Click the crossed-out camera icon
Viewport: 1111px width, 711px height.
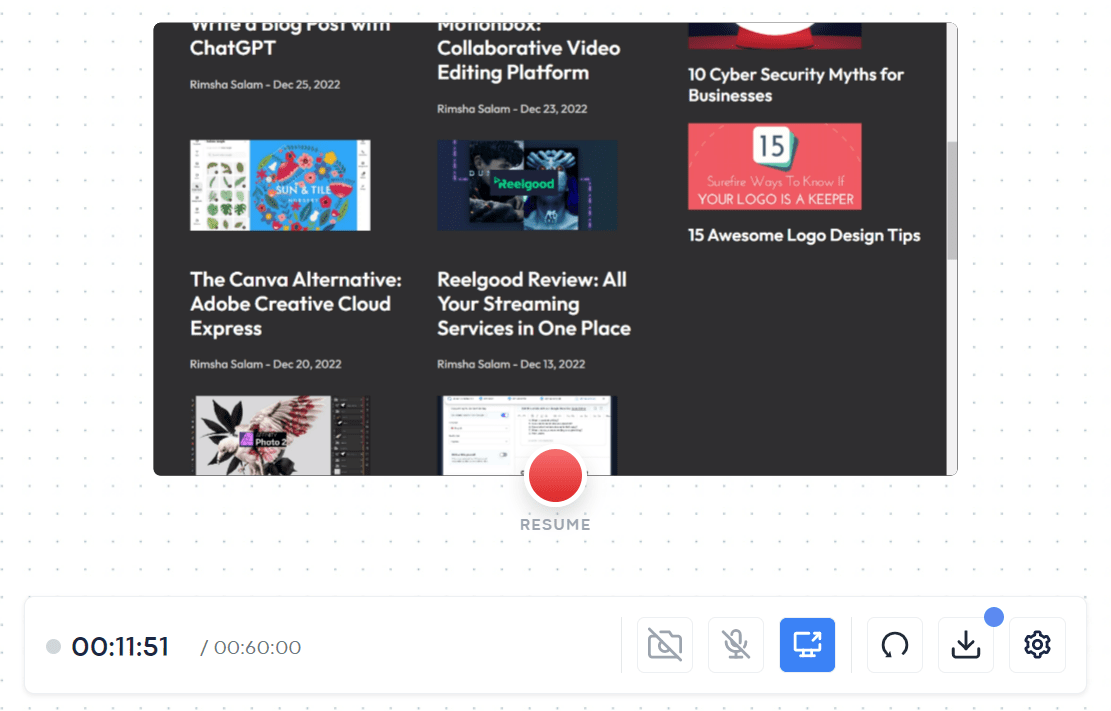(x=664, y=645)
